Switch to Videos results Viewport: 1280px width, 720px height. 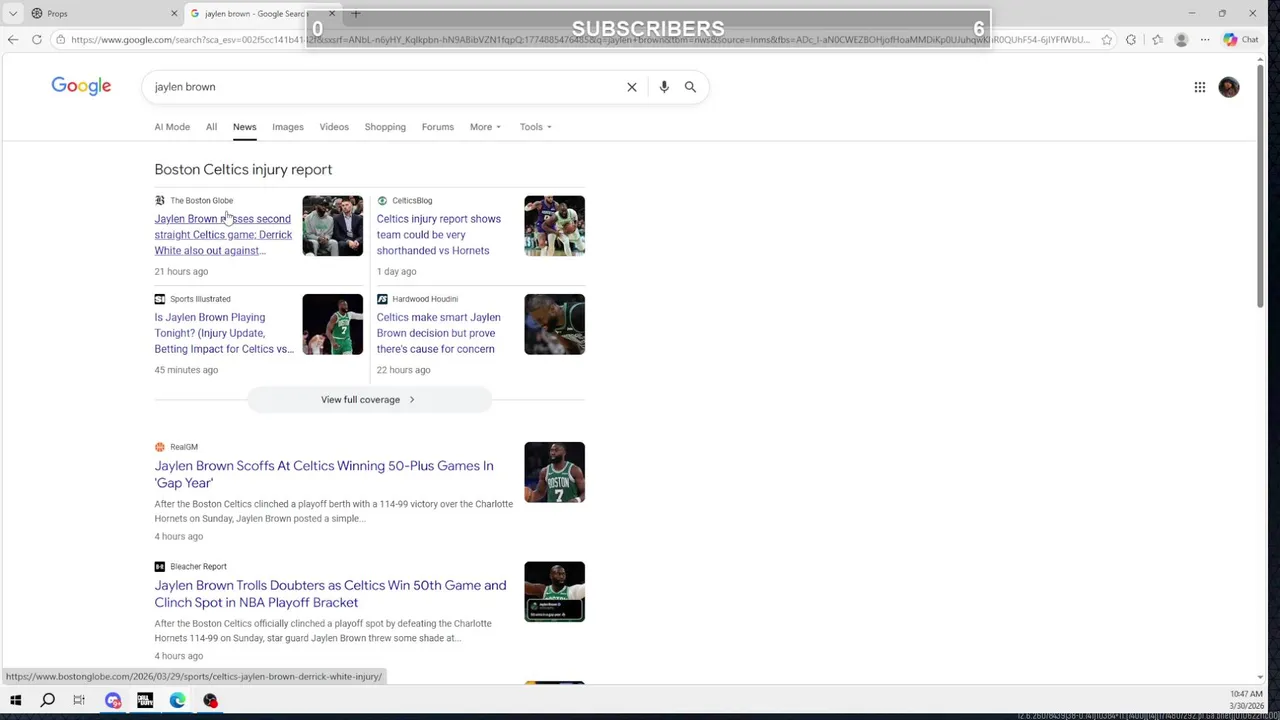click(334, 127)
